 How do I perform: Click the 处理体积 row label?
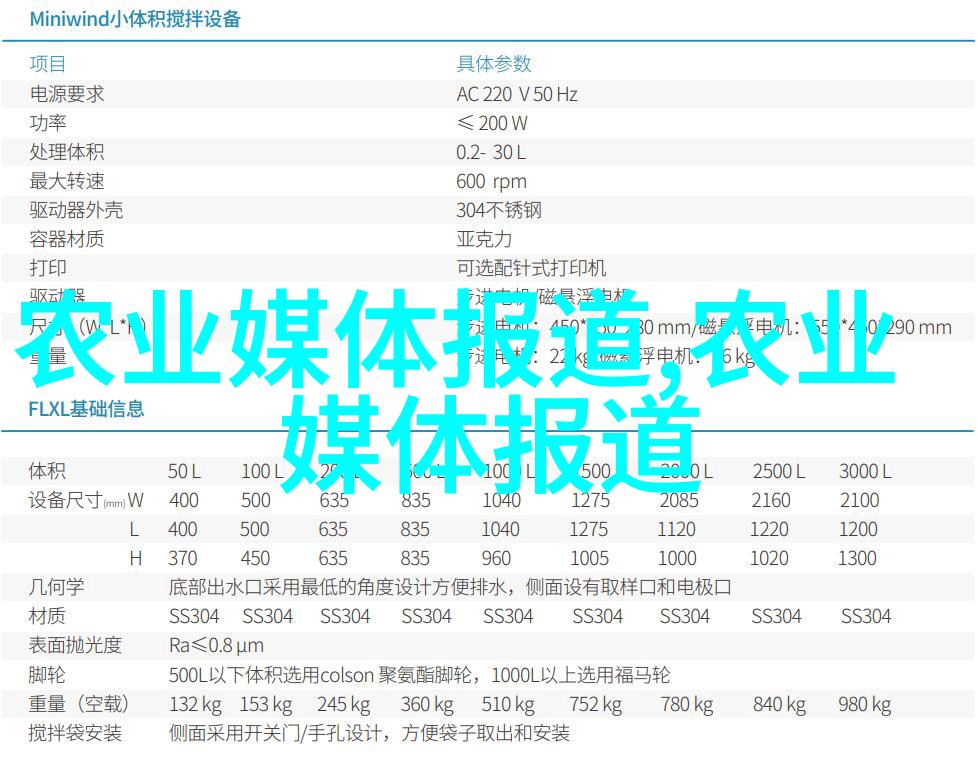point(67,152)
